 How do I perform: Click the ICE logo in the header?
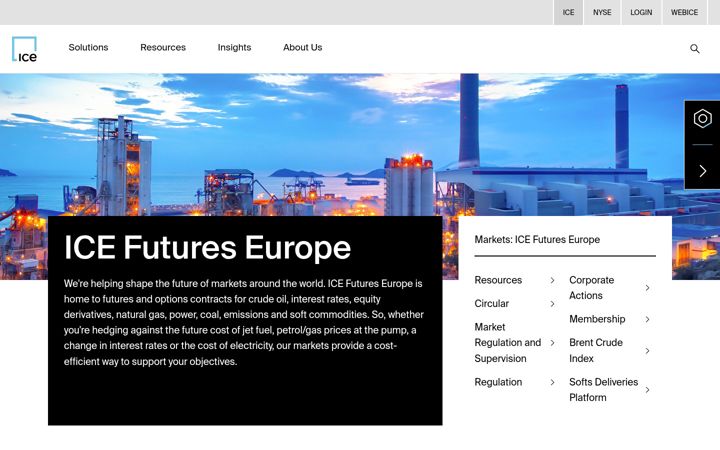[24, 49]
